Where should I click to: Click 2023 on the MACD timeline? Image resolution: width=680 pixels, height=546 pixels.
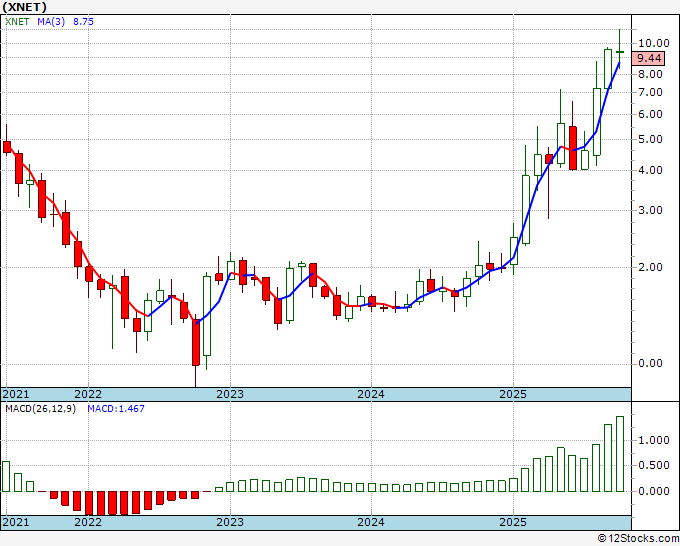point(230,522)
